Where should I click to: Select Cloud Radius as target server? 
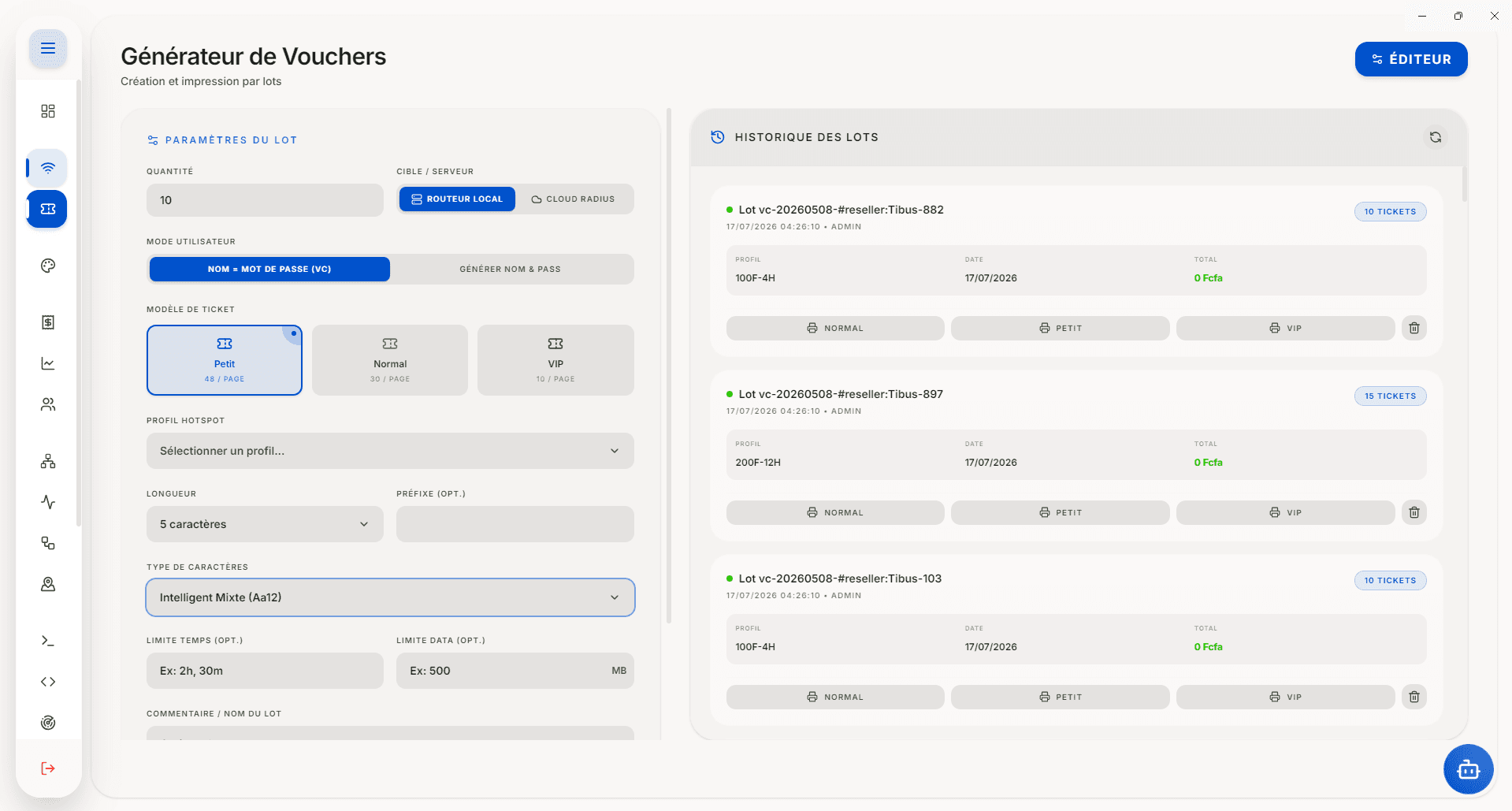click(x=573, y=199)
